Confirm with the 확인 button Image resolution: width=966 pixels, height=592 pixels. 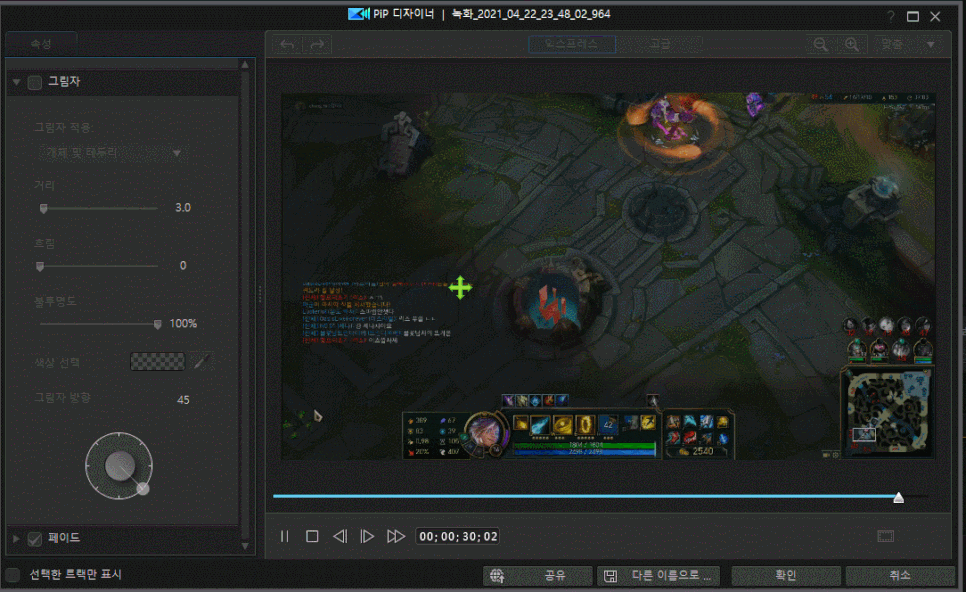(785, 575)
